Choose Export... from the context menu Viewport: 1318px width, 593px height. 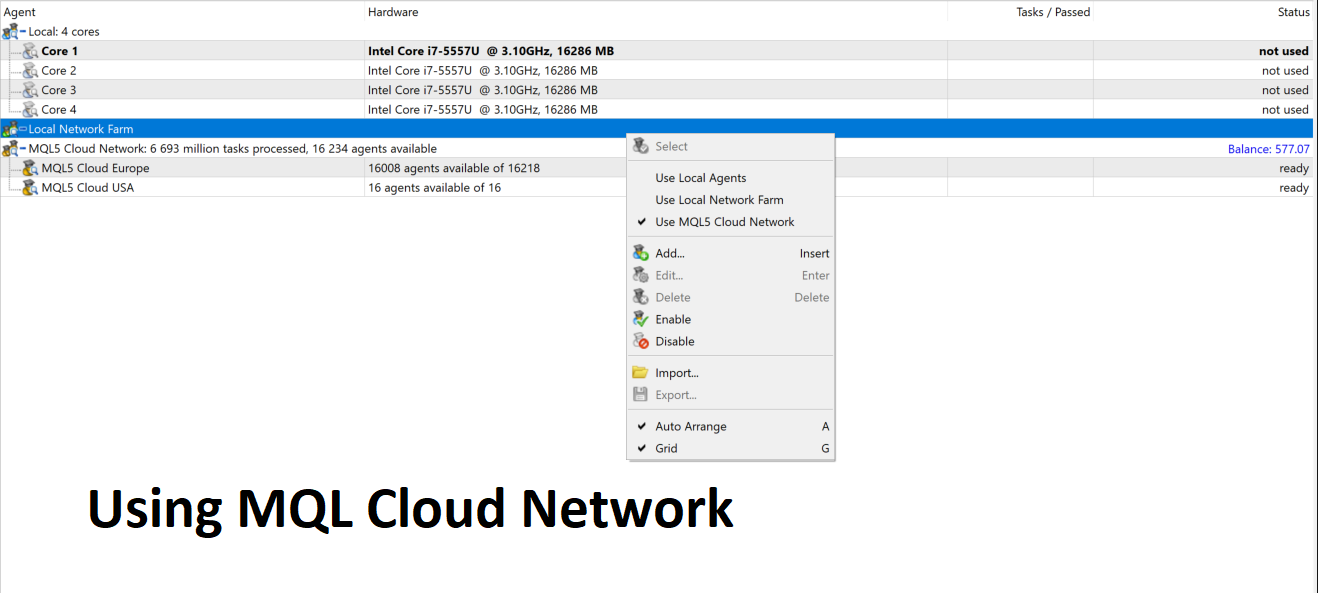click(730, 395)
